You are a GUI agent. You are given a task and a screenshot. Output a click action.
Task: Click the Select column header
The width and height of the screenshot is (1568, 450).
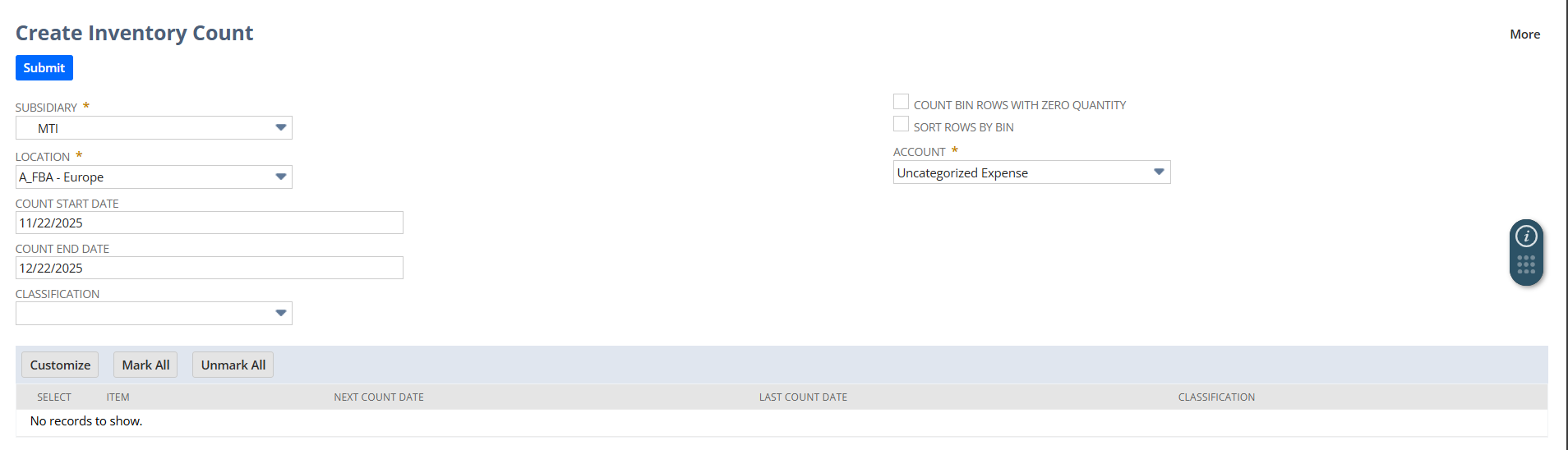click(x=54, y=397)
